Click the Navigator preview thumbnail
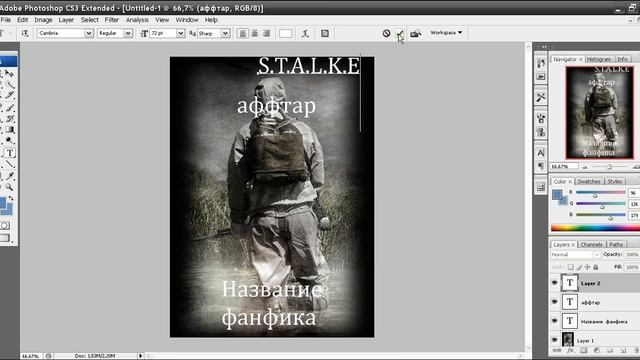 (x=599, y=112)
